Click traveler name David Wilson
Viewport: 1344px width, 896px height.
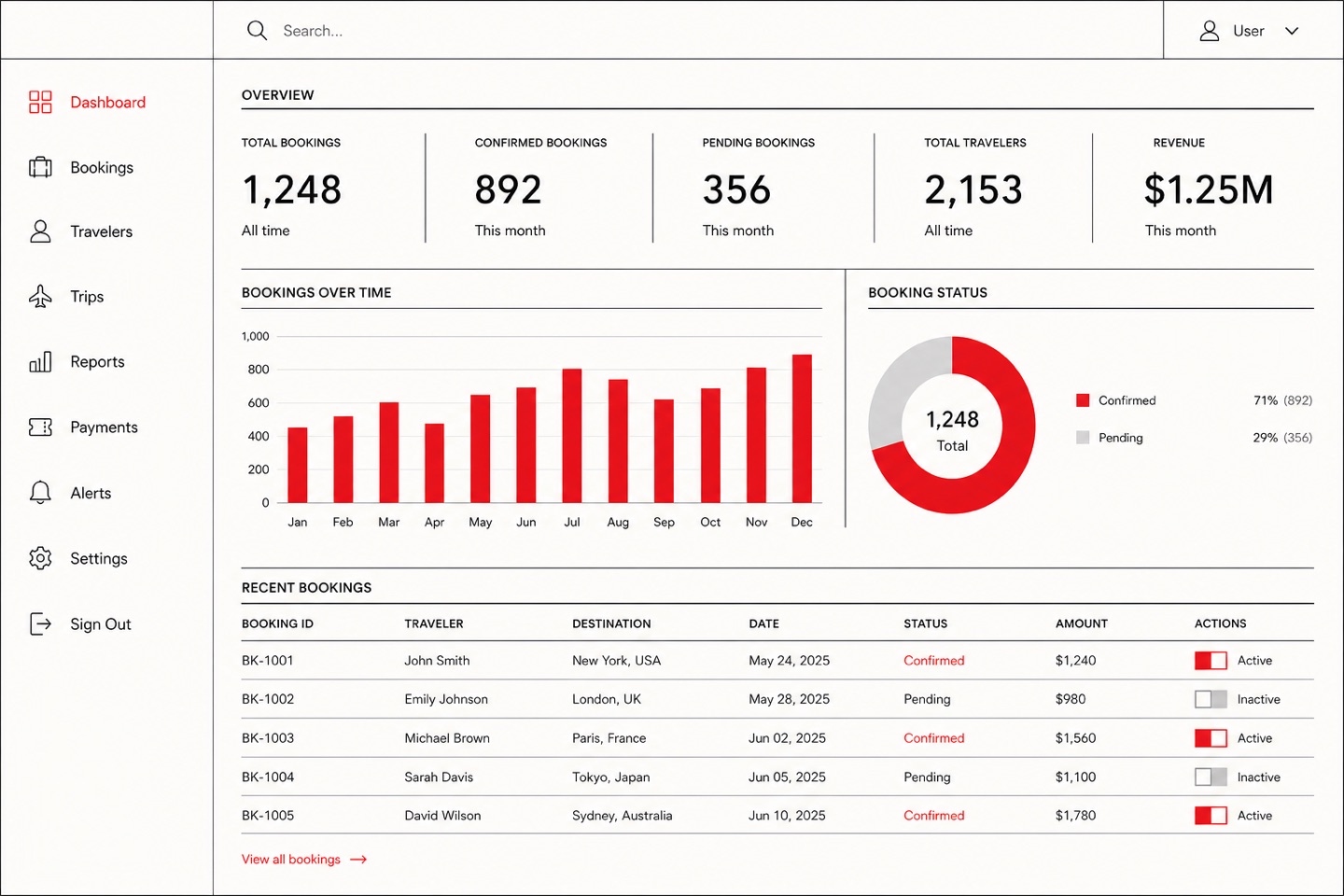[x=442, y=816]
